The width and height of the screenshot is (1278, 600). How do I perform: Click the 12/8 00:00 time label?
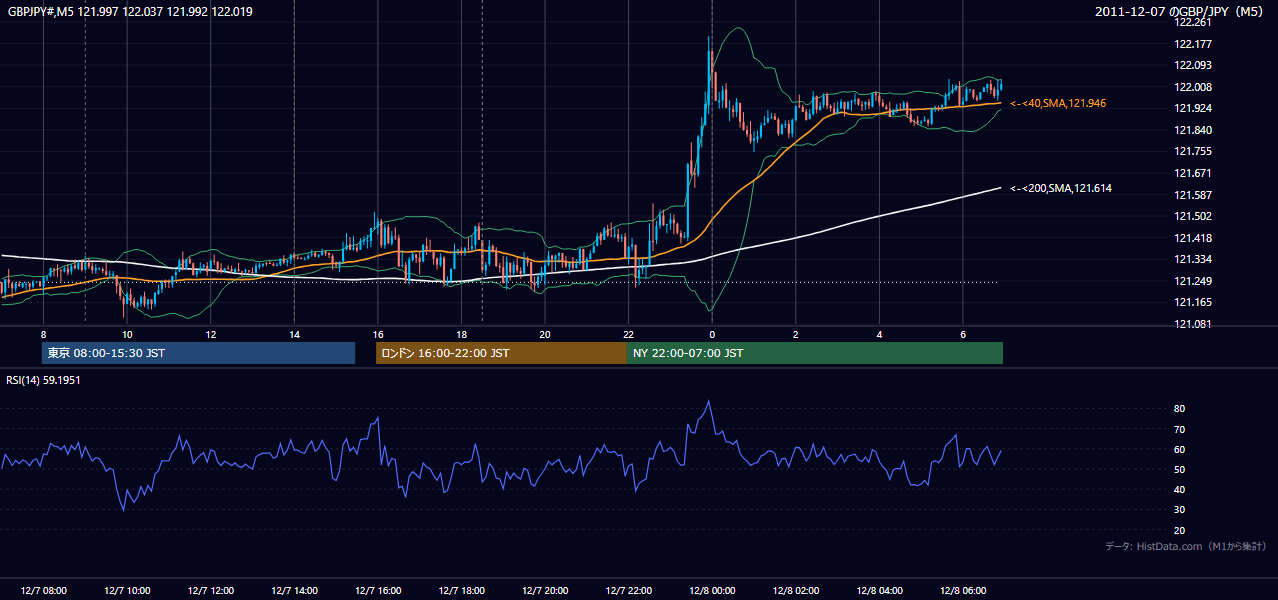tap(712, 591)
